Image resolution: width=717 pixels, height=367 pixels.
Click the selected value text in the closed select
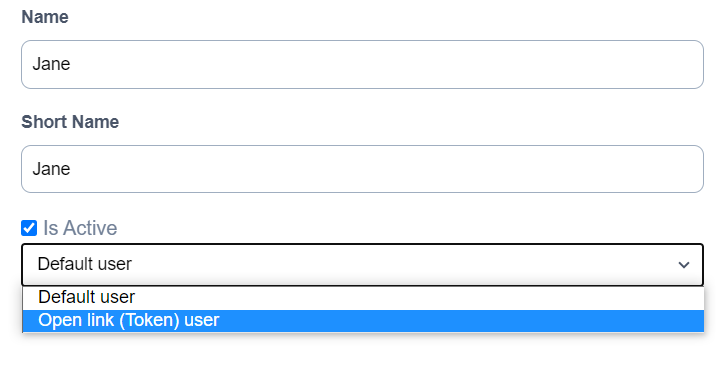(85, 264)
